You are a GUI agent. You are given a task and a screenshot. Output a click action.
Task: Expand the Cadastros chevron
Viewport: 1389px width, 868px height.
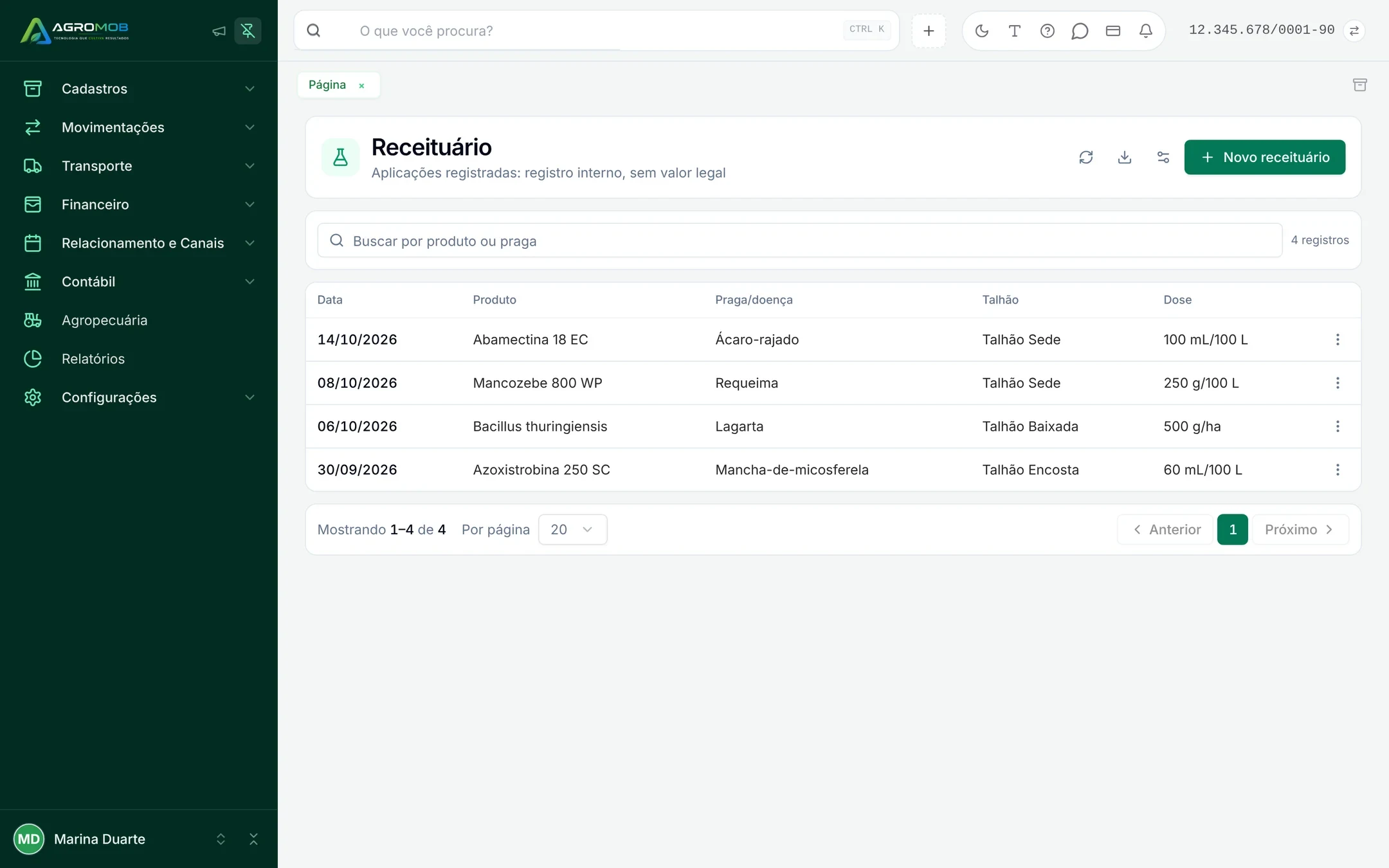click(250, 89)
